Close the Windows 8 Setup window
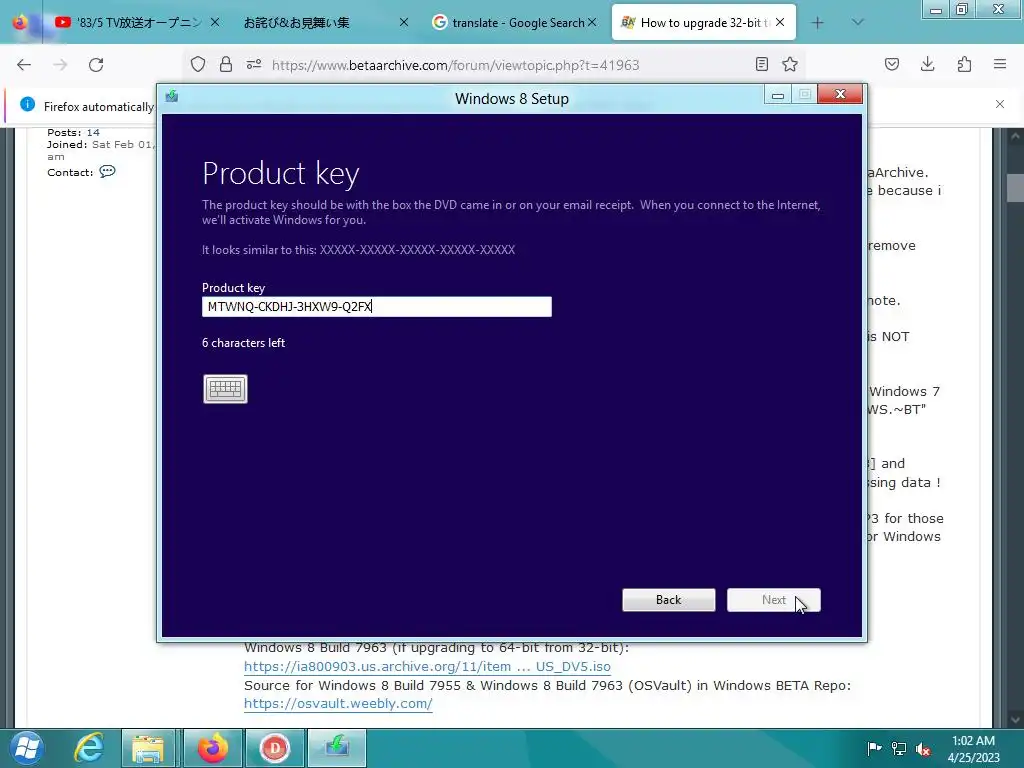Screen dimensions: 1024x768 840,95
